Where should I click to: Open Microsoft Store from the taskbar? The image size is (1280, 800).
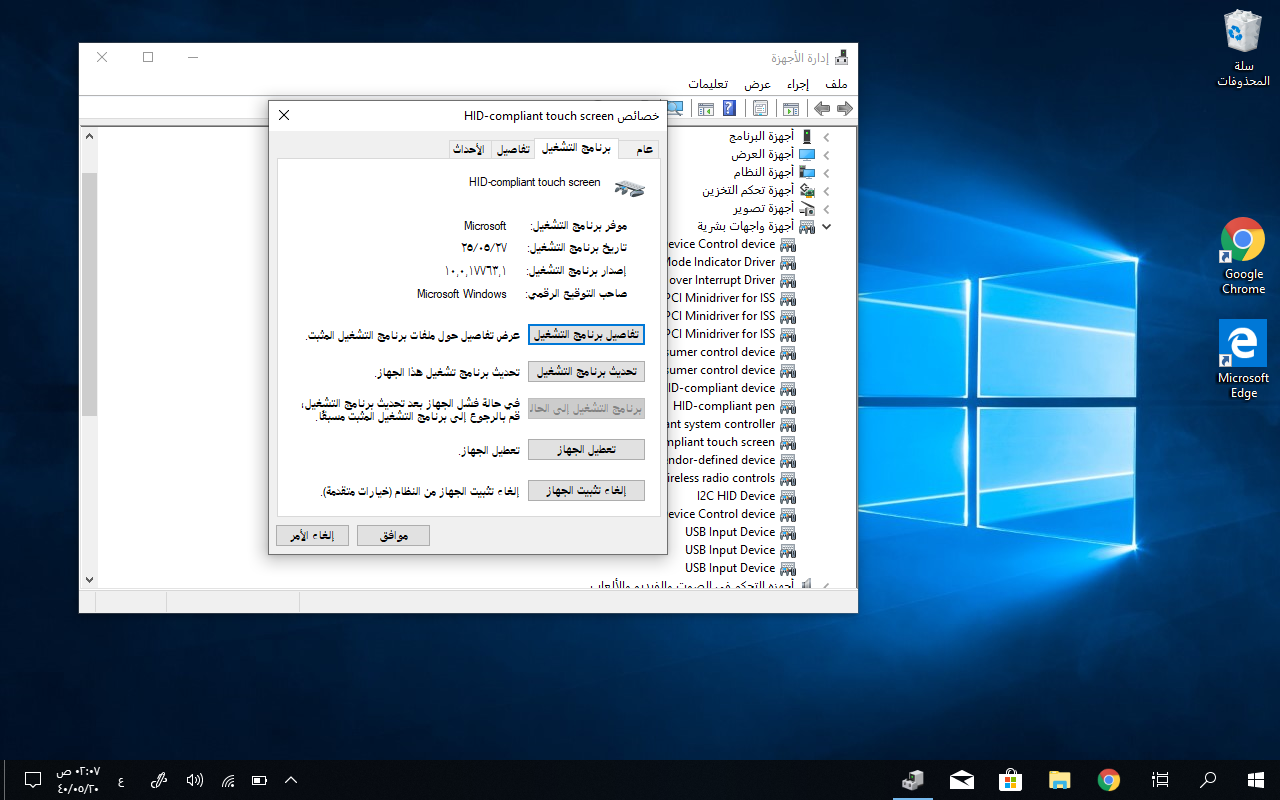[x=1010, y=780]
